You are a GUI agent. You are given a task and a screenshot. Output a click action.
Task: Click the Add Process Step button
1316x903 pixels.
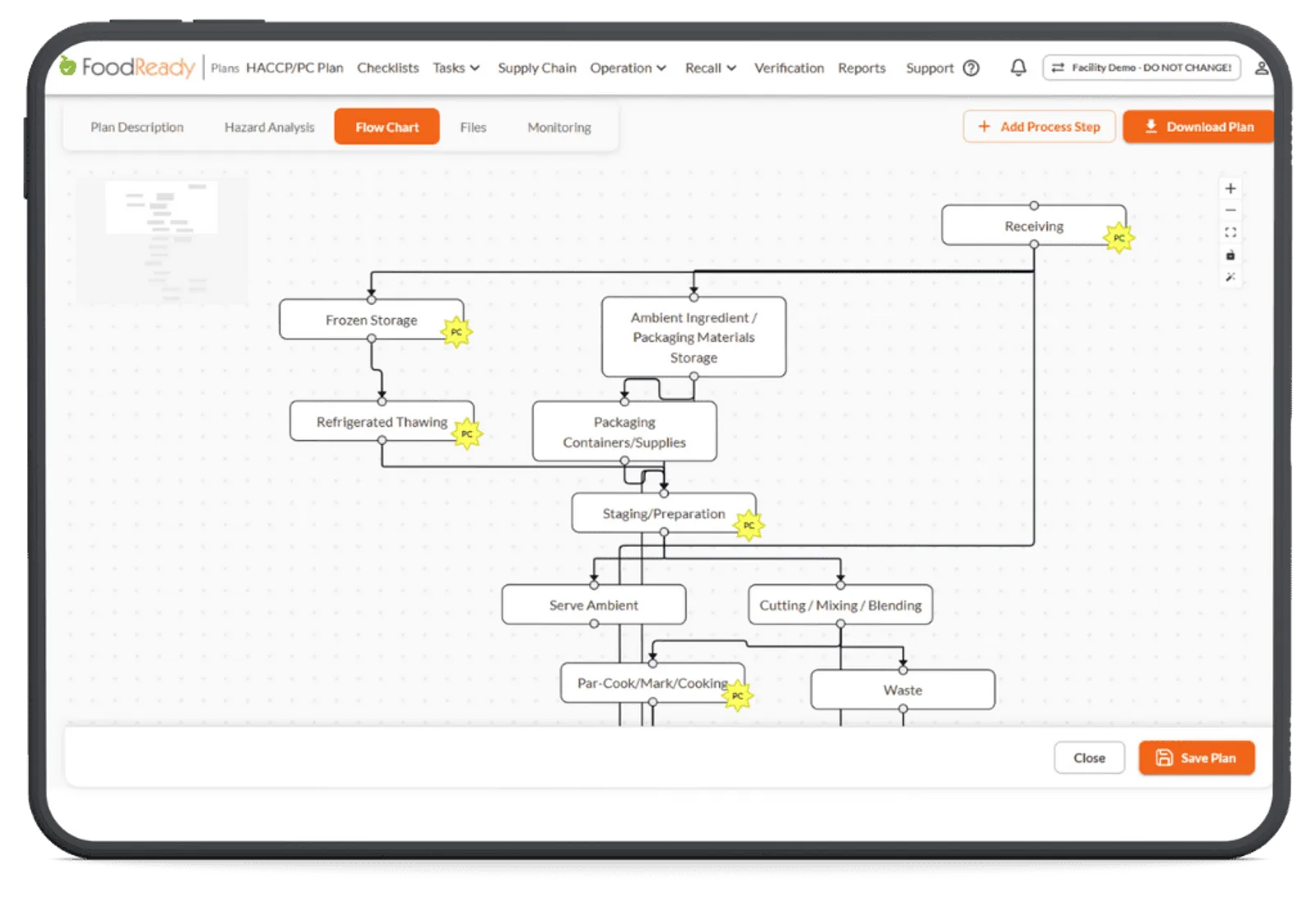1040,127
